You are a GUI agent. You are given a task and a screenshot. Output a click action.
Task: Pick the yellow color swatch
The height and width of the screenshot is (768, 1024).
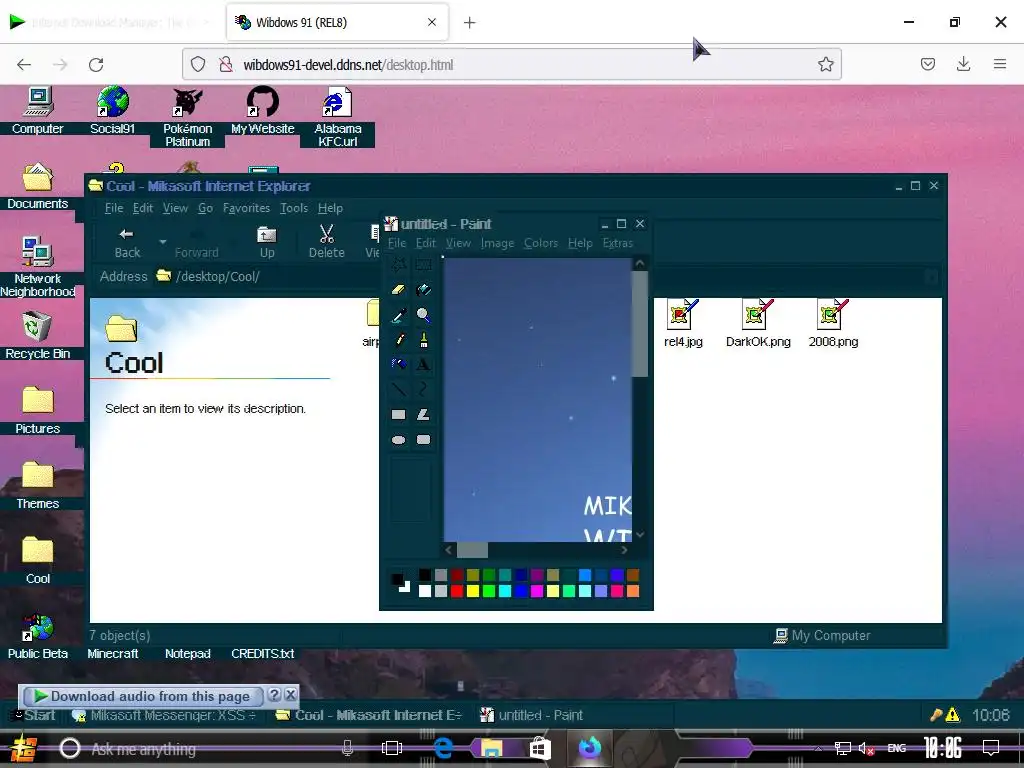(x=473, y=591)
